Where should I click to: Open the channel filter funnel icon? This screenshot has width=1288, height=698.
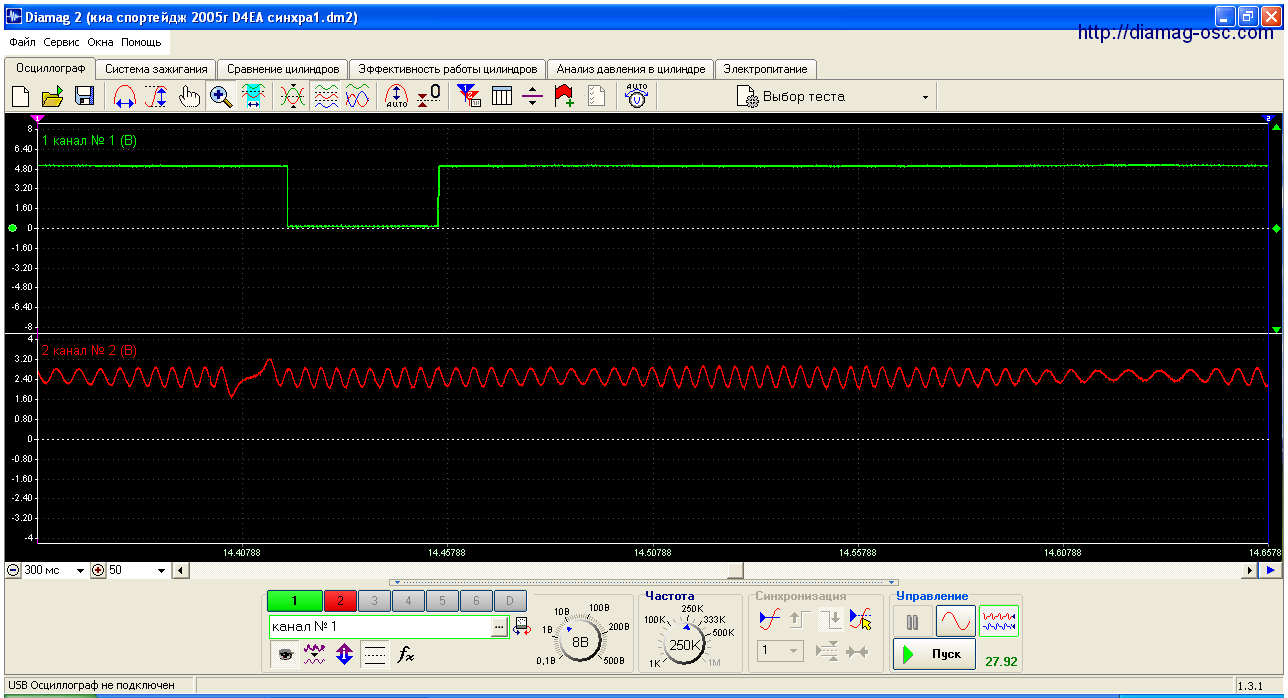tap(469, 96)
